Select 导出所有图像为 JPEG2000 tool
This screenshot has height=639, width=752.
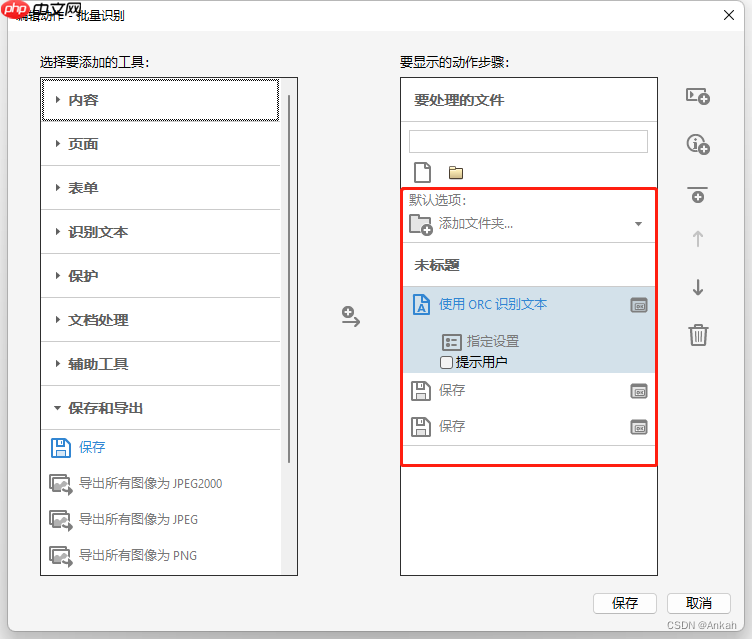(150, 483)
